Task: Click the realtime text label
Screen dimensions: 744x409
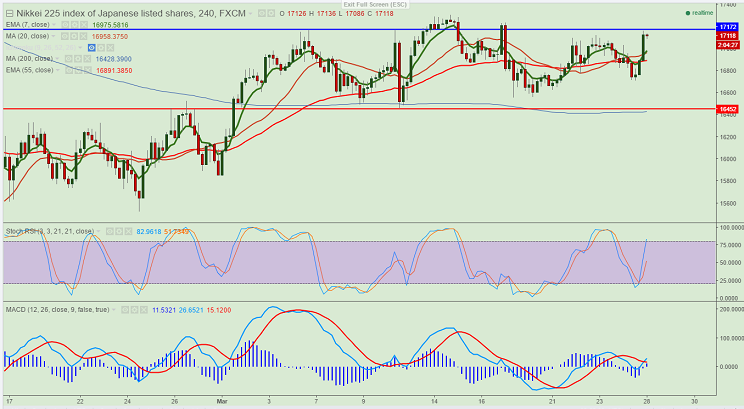Action: point(702,13)
